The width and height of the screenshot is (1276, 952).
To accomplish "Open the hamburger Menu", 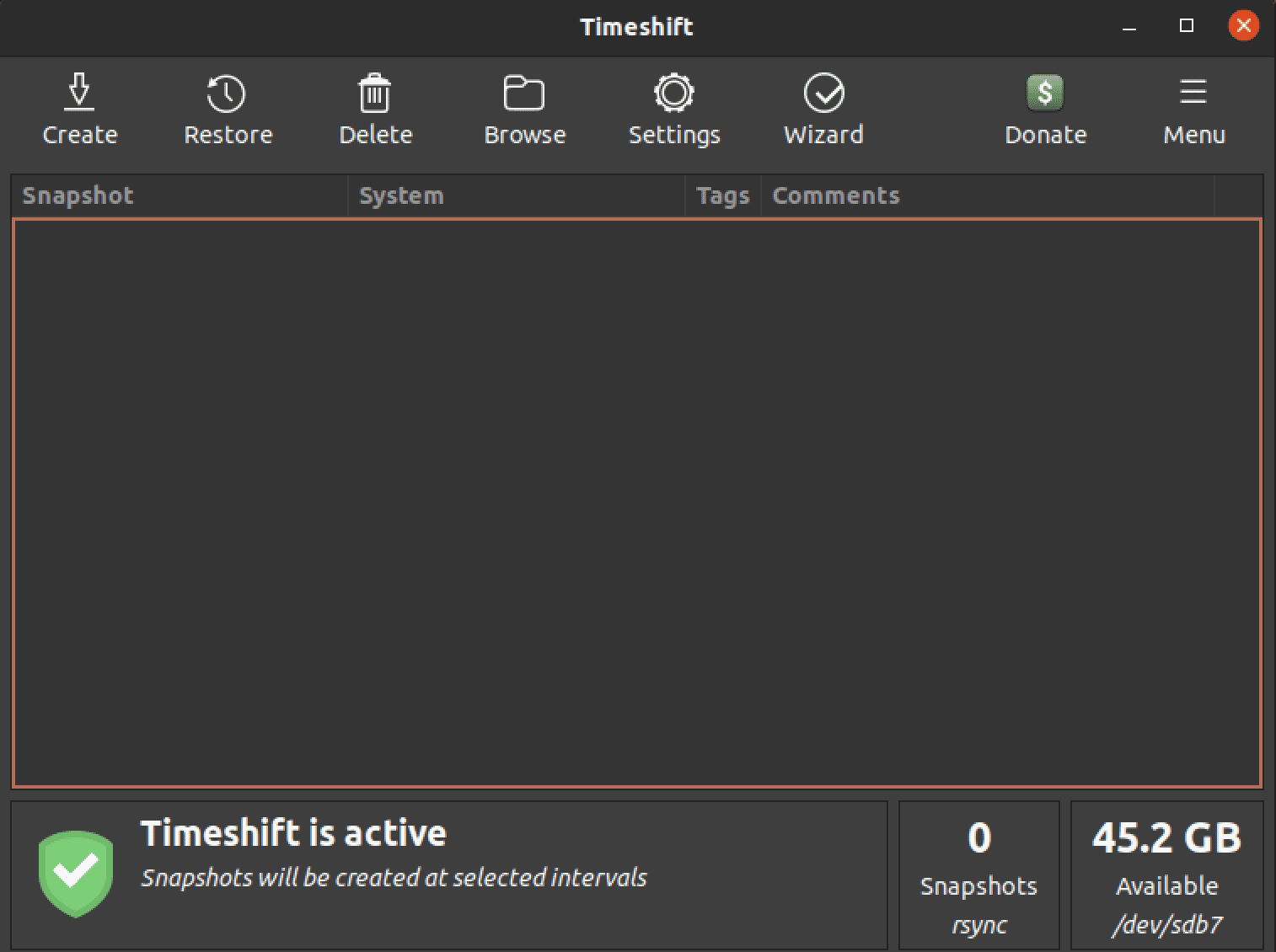I will (1193, 94).
